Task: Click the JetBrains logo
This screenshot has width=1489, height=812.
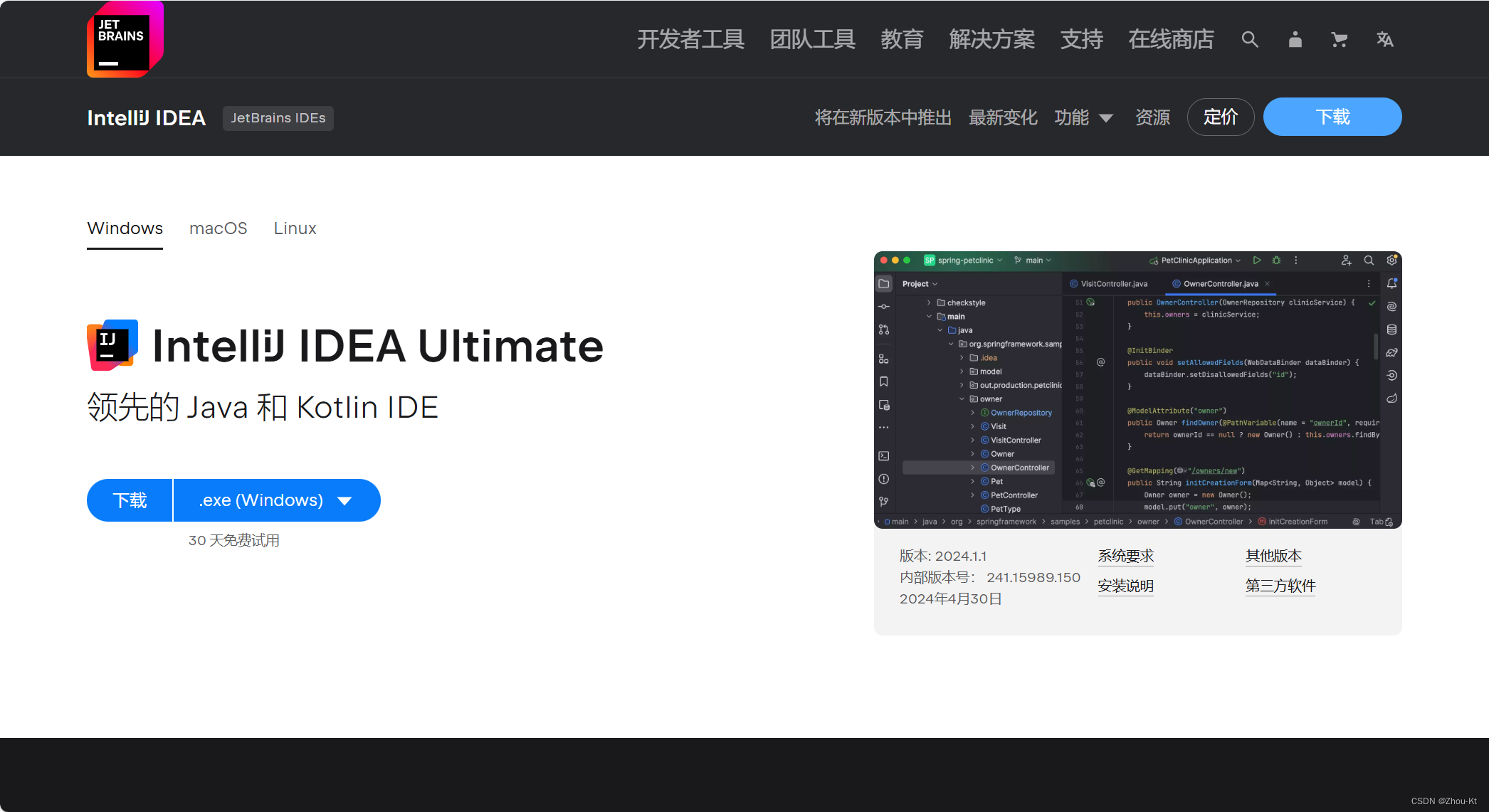Action: click(x=125, y=39)
